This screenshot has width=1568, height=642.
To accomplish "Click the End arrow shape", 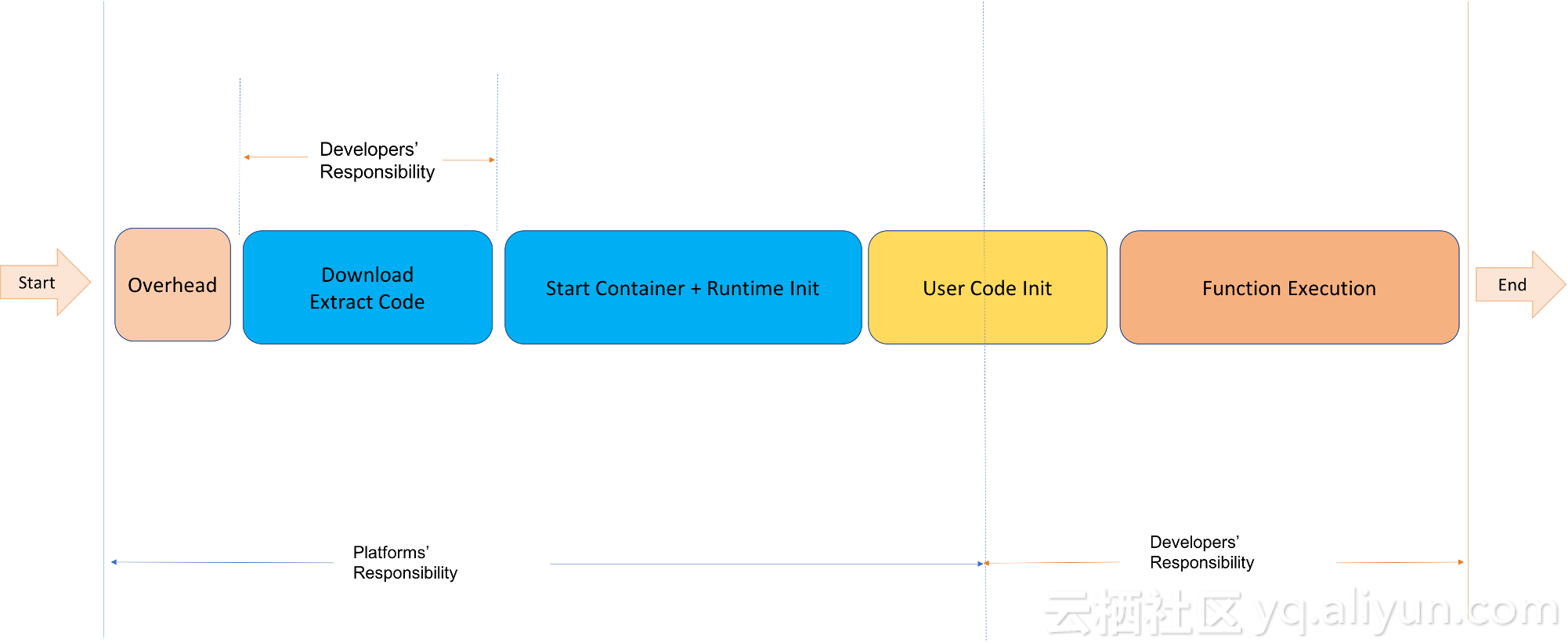I will click(1520, 284).
